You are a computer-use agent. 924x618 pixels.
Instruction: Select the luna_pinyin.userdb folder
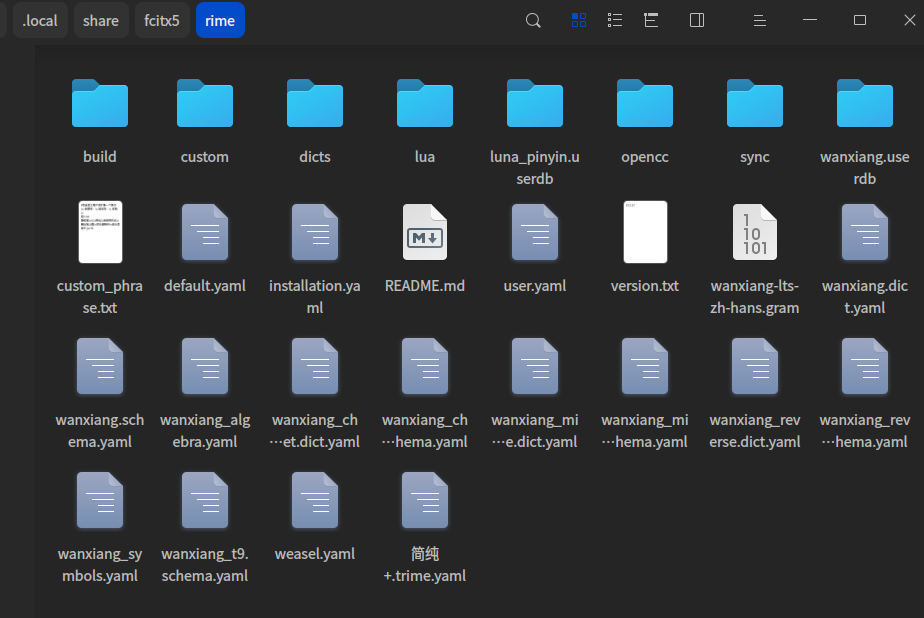[535, 104]
